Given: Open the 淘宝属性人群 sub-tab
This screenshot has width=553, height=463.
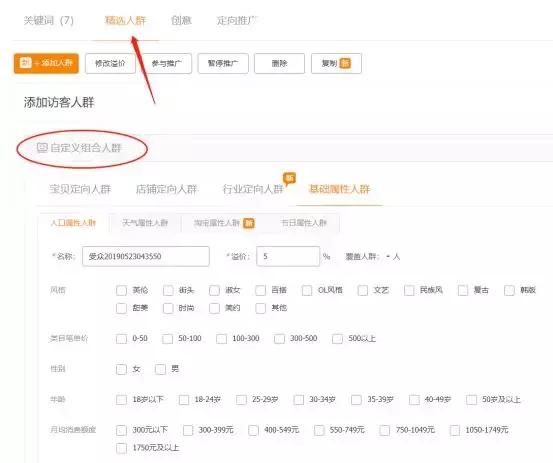Looking at the screenshot, I should (224, 223).
